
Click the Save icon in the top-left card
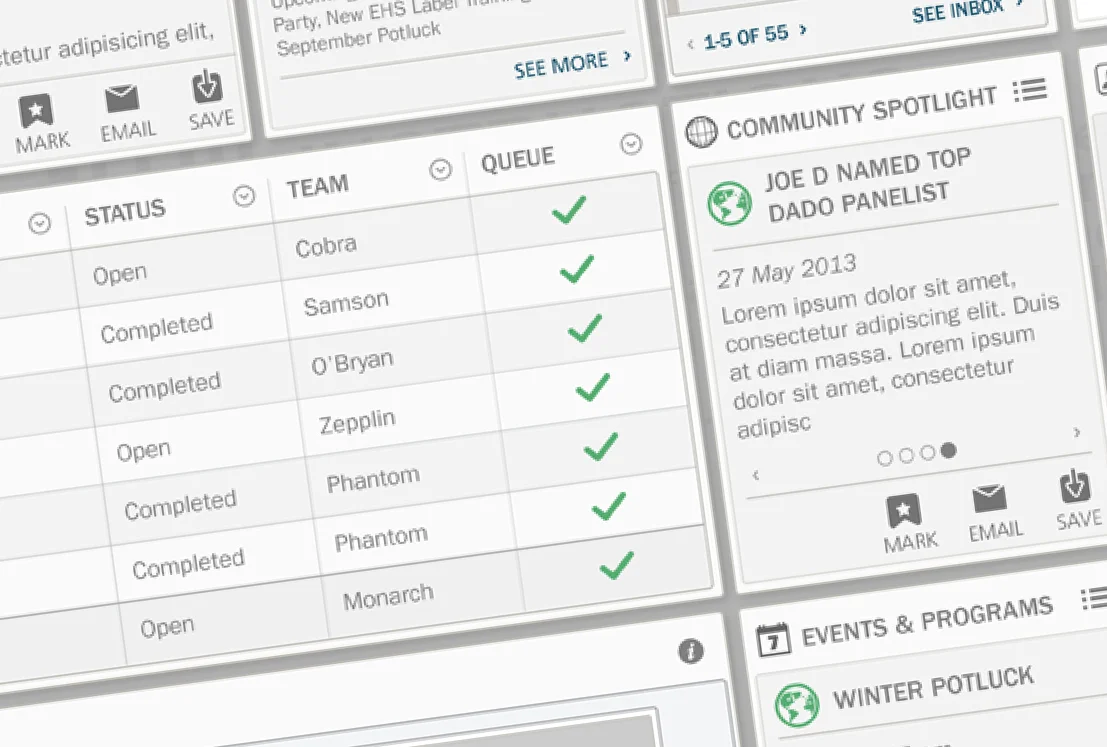coord(207,87)
